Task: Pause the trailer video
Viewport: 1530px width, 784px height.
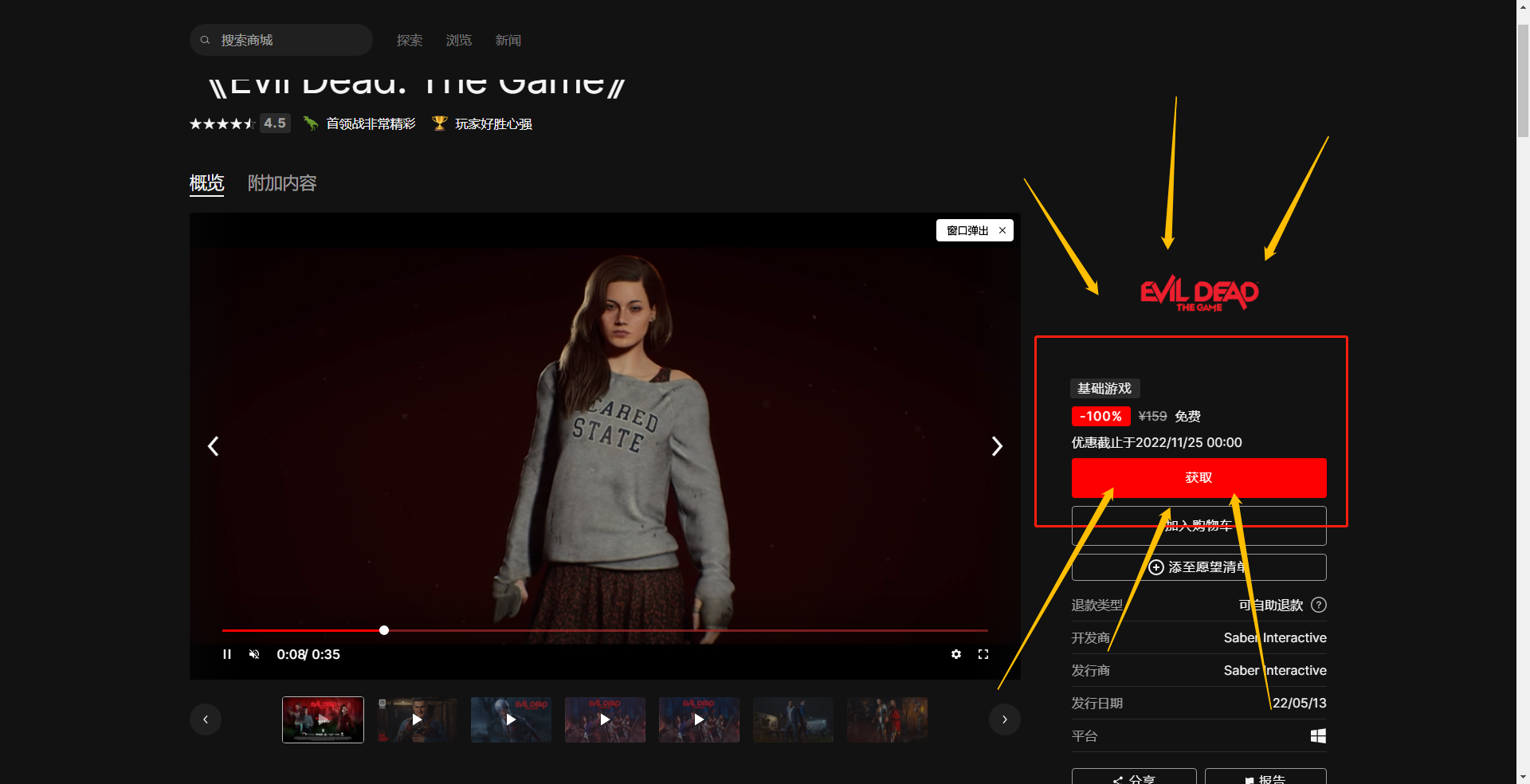Action: tap(227, 654)
